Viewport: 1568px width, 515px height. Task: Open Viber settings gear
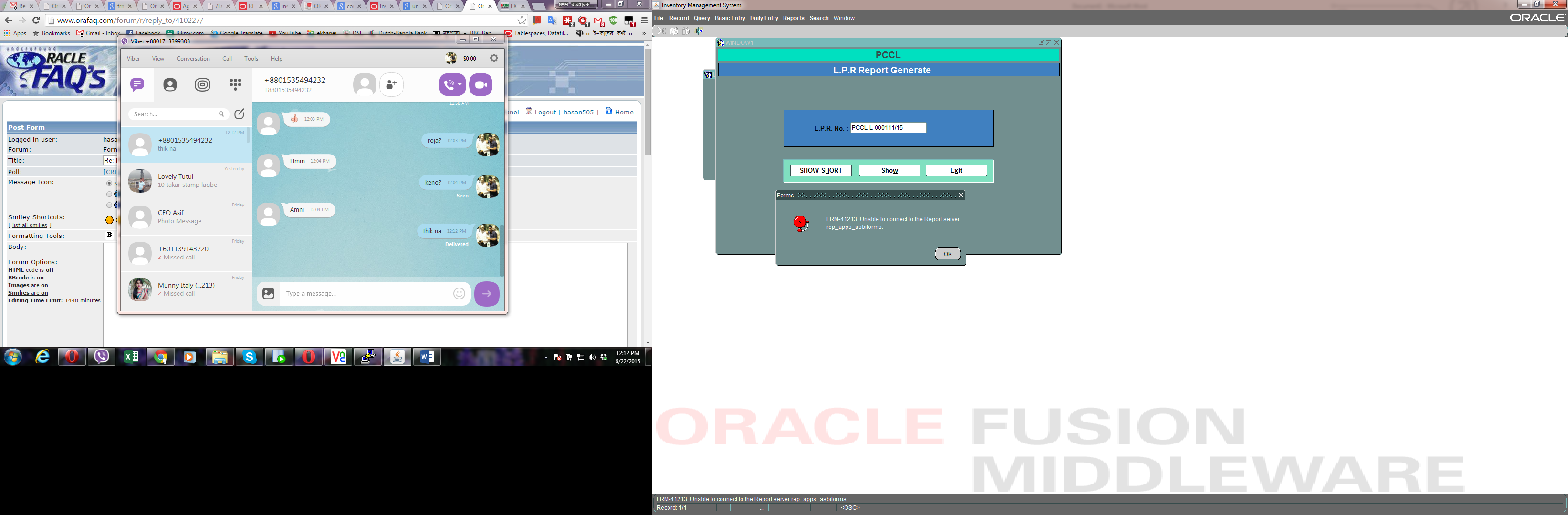coord(494,58)
